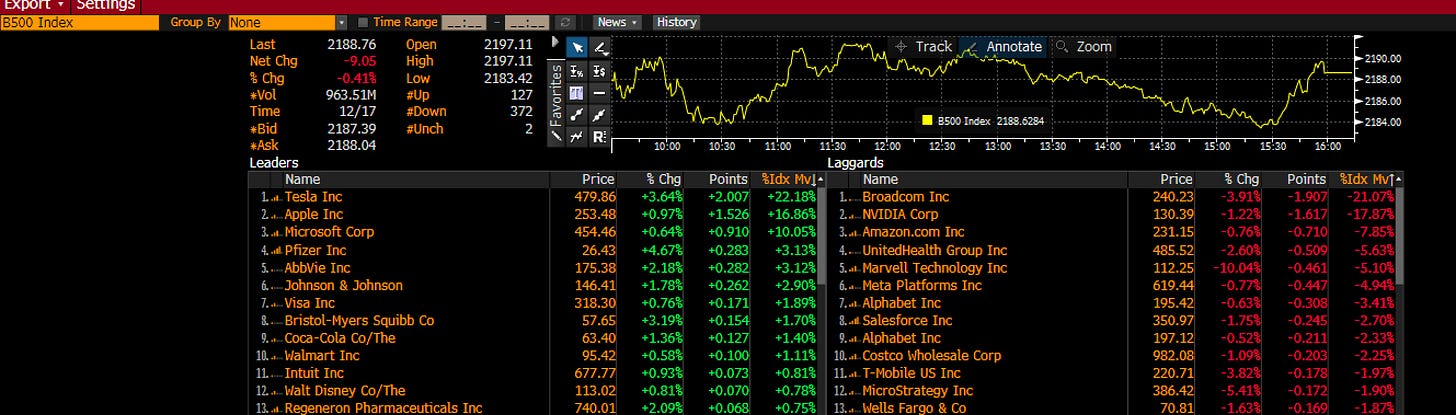This screenshot has height=415, width=1456.
Task: Click the Zoom magnifier icon
Action: pos(1061,46)
